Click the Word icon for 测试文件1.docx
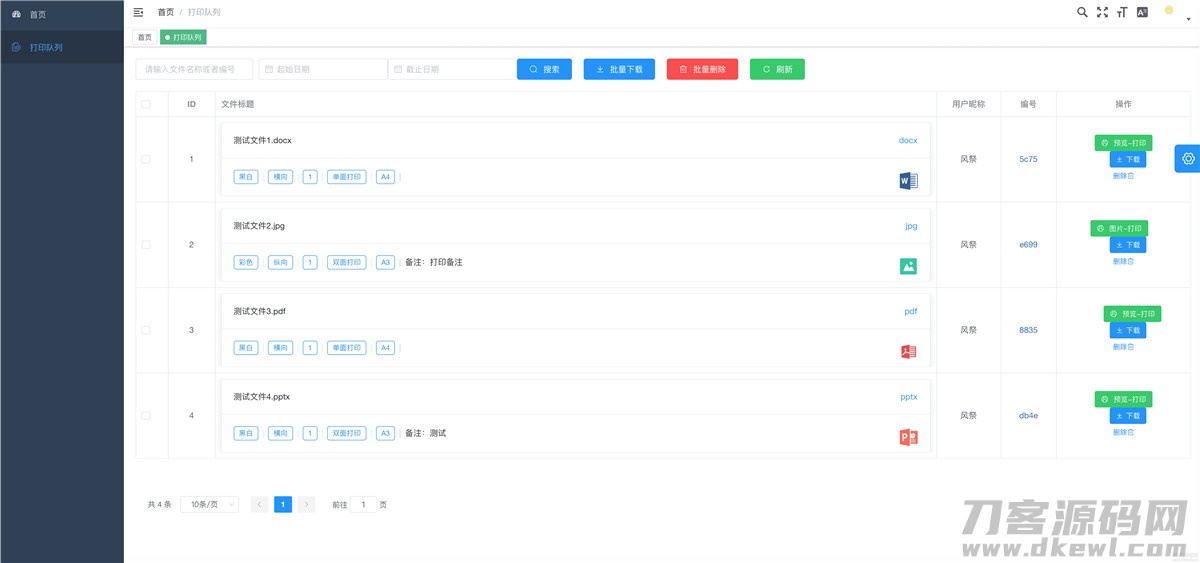This screenshot has height=563, width=1200. 908,181
